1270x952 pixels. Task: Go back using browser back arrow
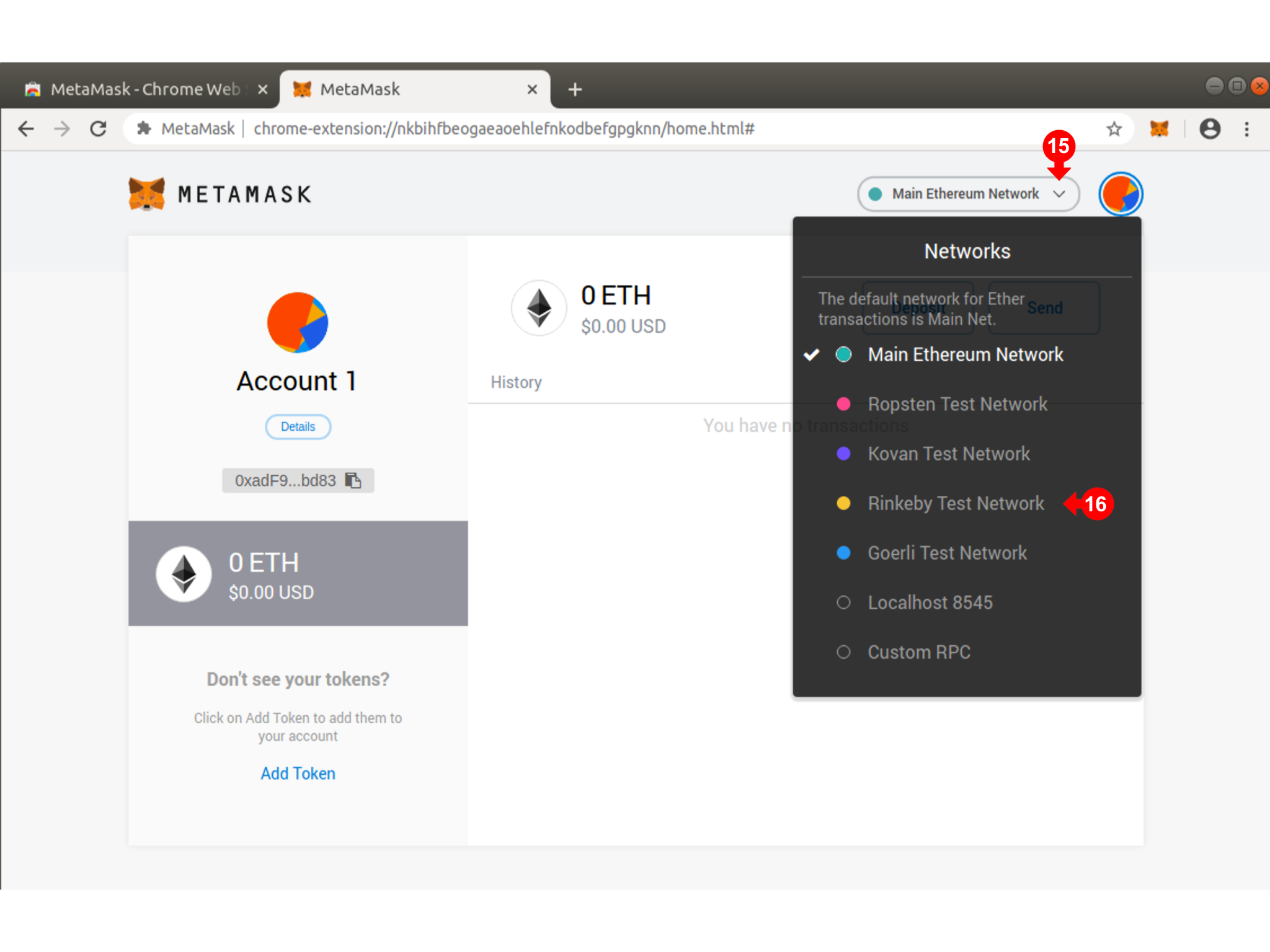pos(26,129)
